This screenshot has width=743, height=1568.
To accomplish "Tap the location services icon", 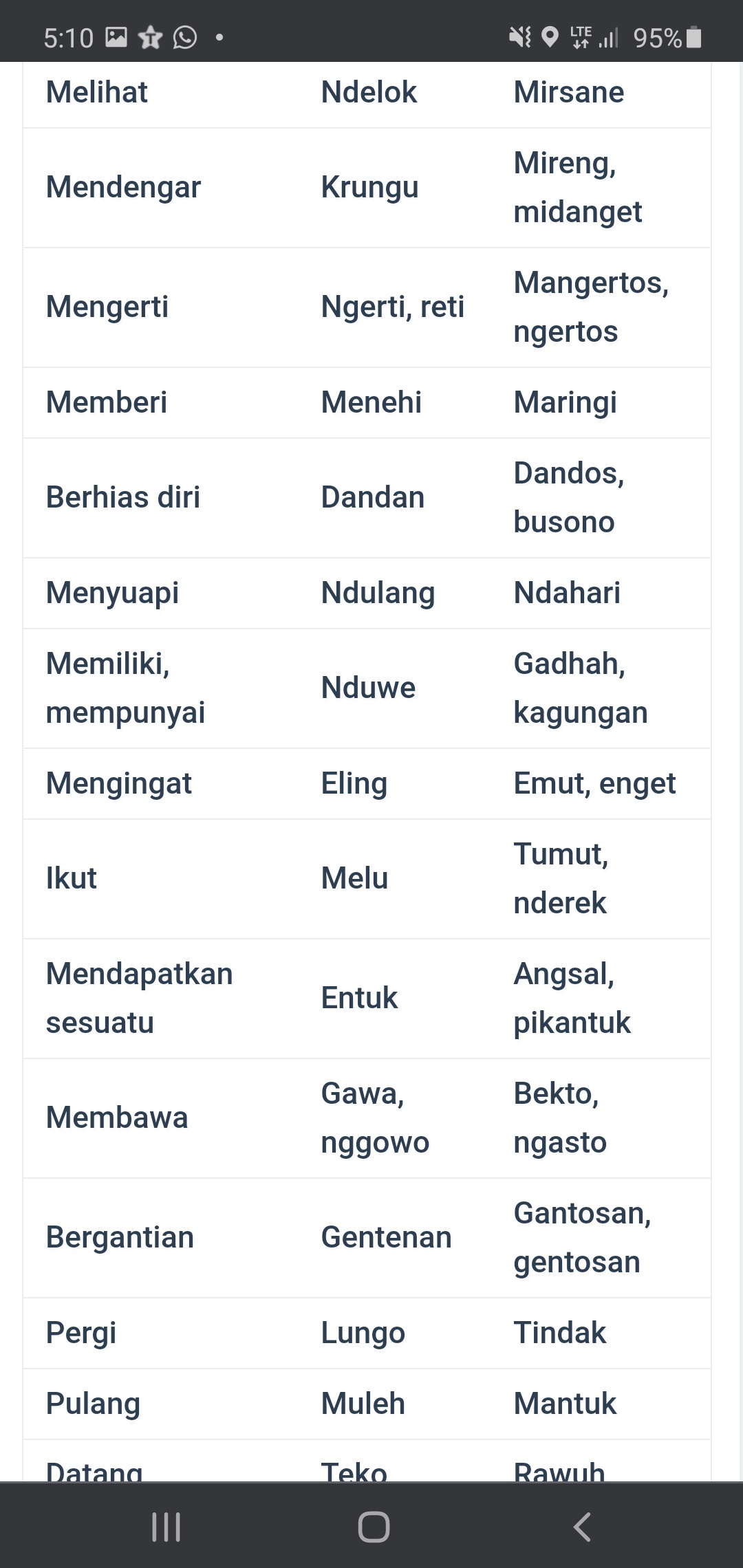I will pos(549,38).
